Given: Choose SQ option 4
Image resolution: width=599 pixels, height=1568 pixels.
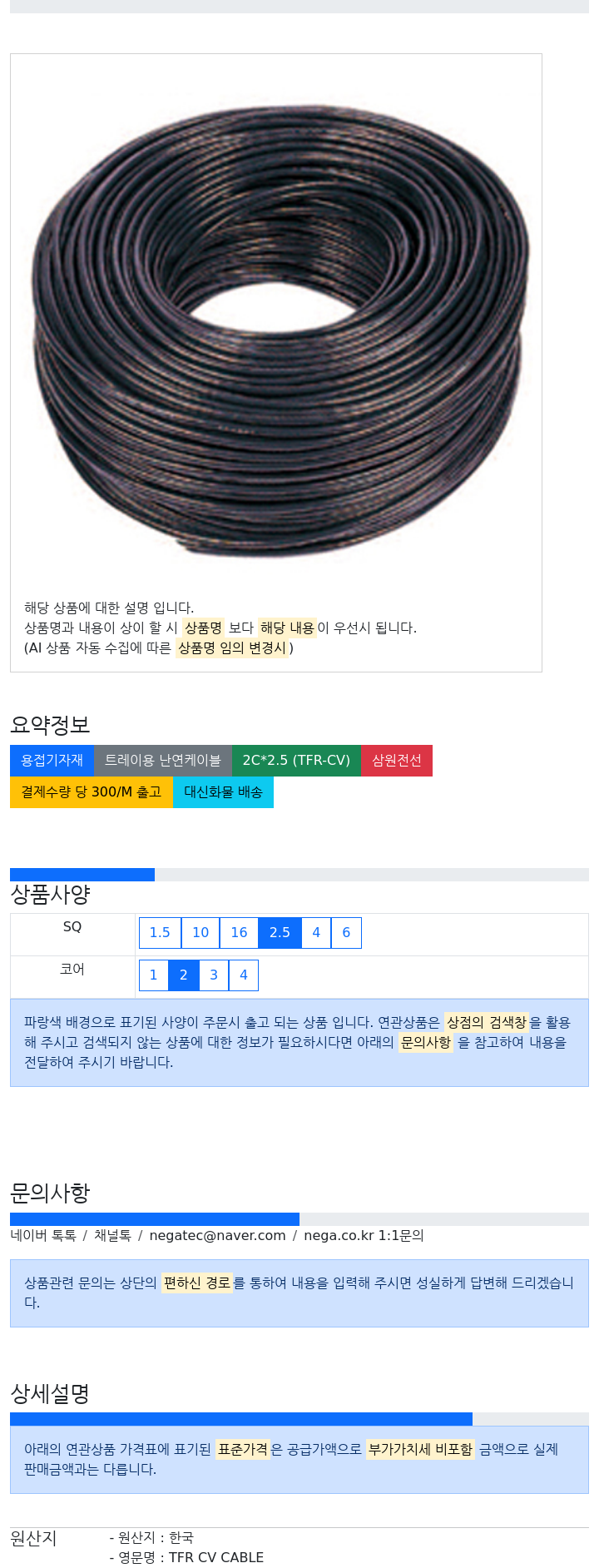Looking at the screenshot, I should click(316, 933).
